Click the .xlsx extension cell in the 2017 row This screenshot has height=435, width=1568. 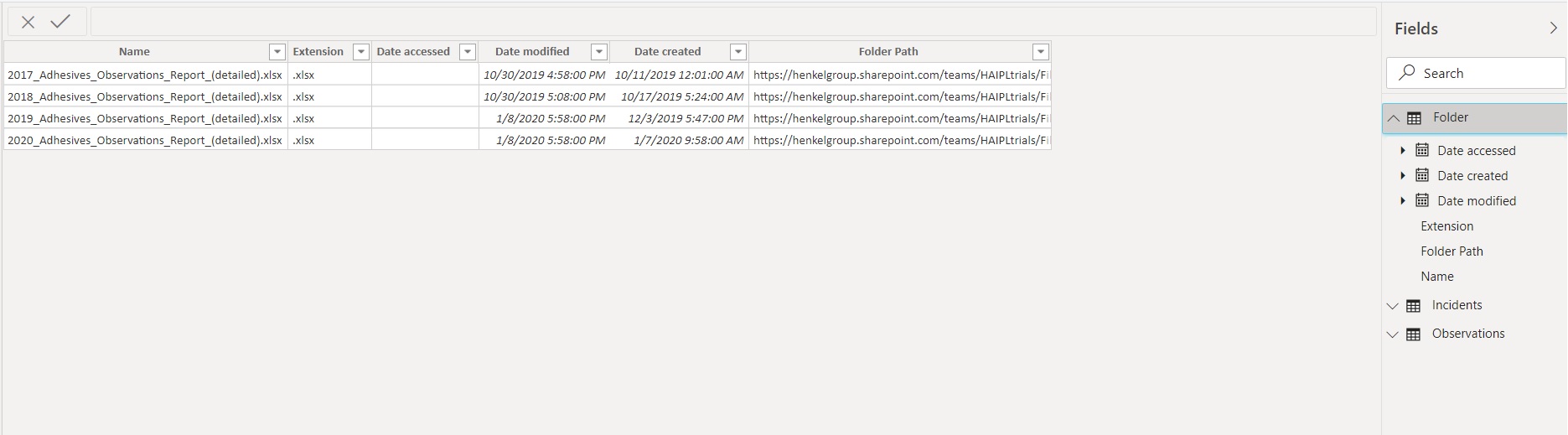coord(329,75)
